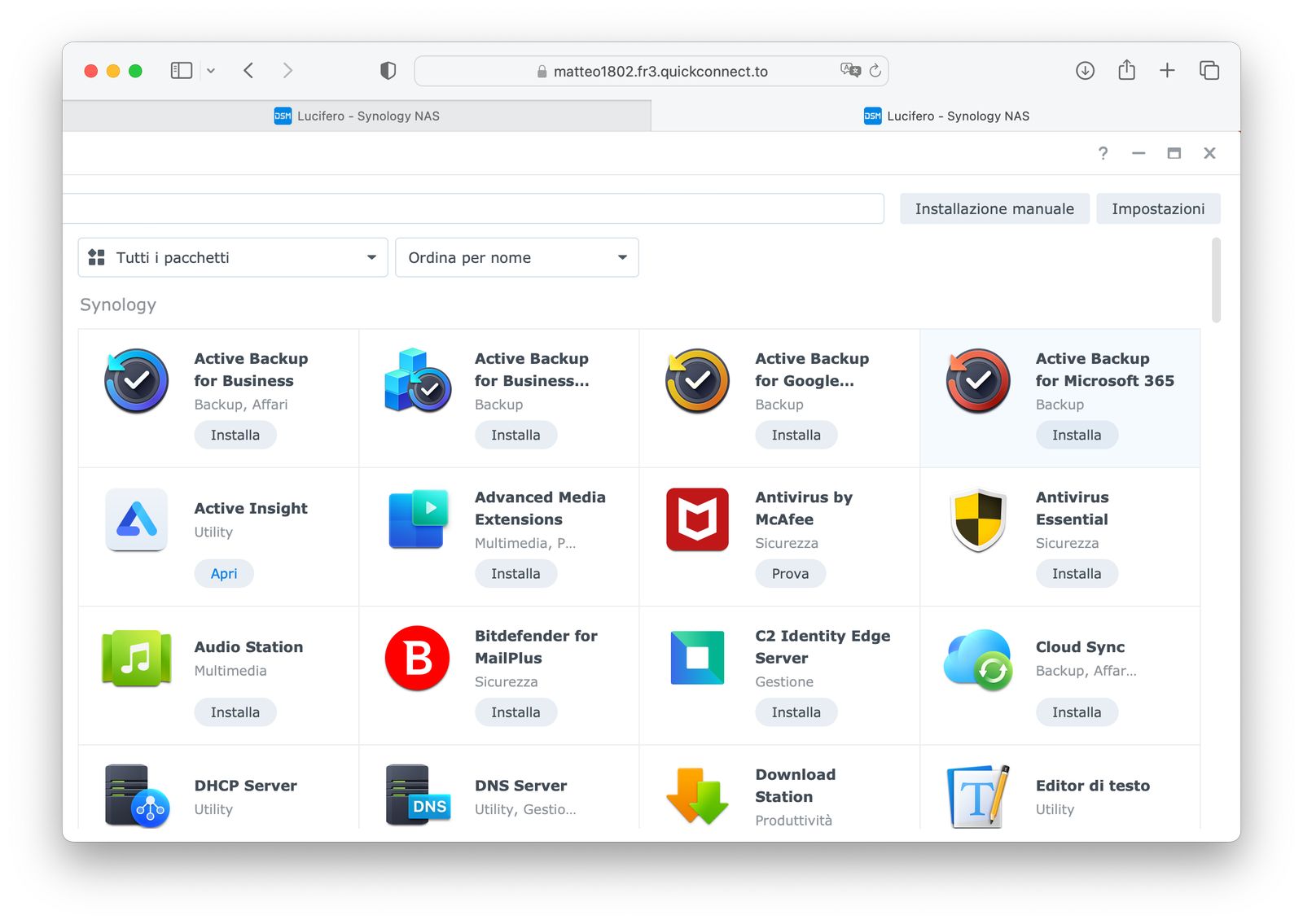Click the Editor di testo icon

(x=978, y=795)
